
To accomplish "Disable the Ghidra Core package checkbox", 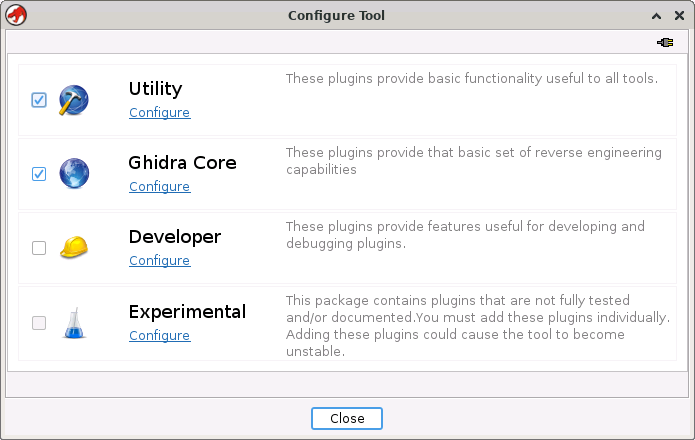I will [x=39, y=174].
